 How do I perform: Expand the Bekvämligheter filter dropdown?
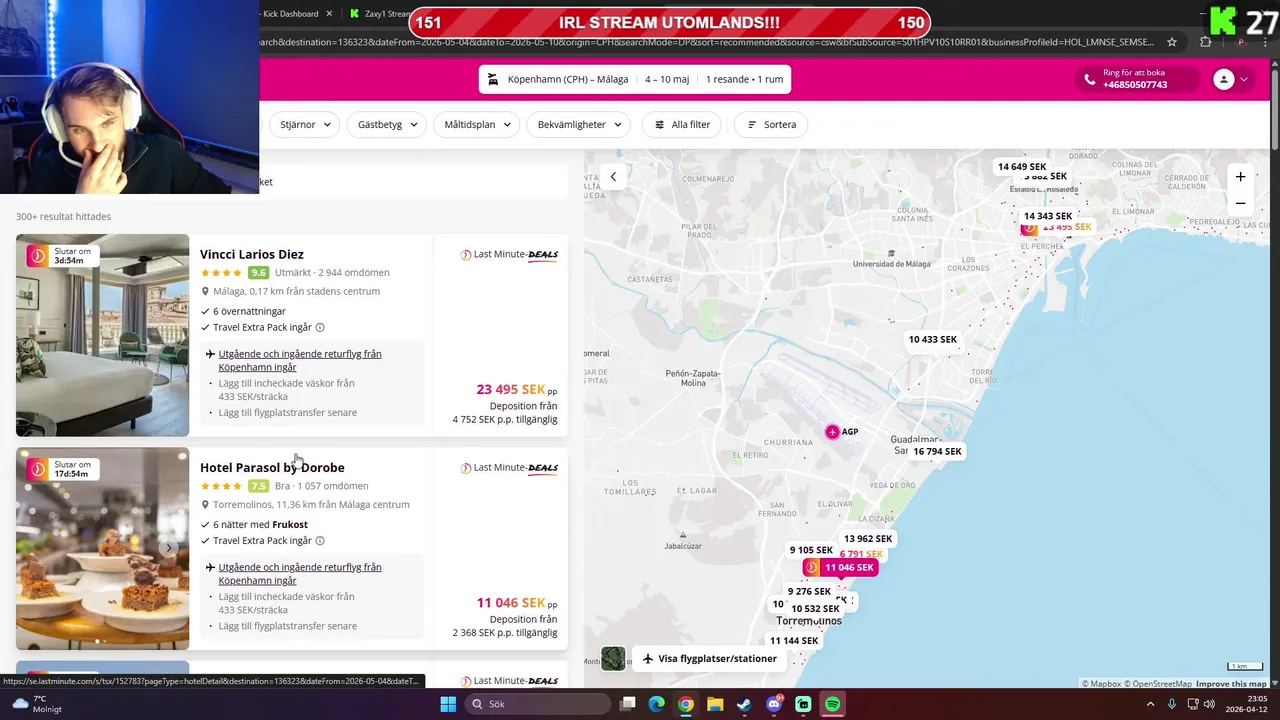(578, 125)
